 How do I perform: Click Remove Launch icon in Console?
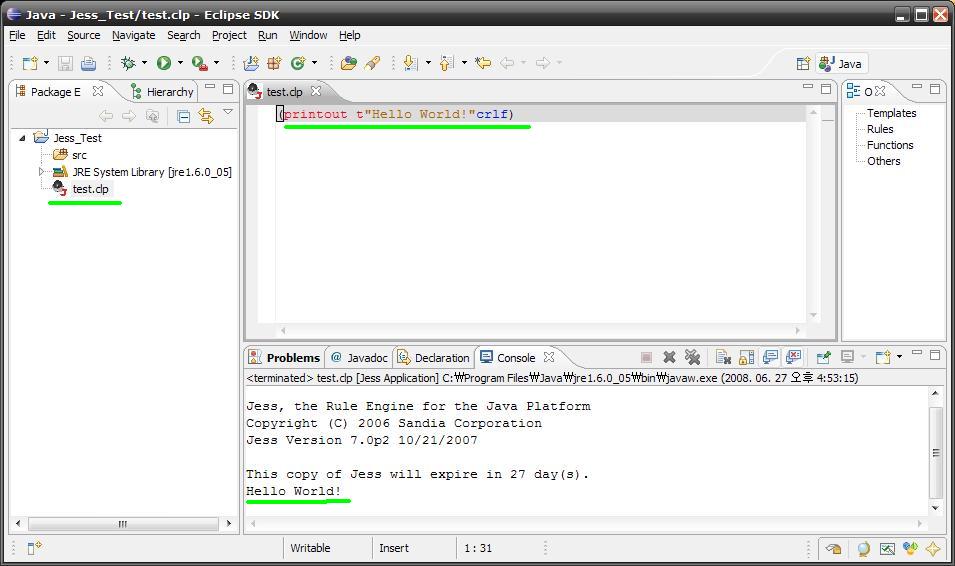tap(669, 357)
